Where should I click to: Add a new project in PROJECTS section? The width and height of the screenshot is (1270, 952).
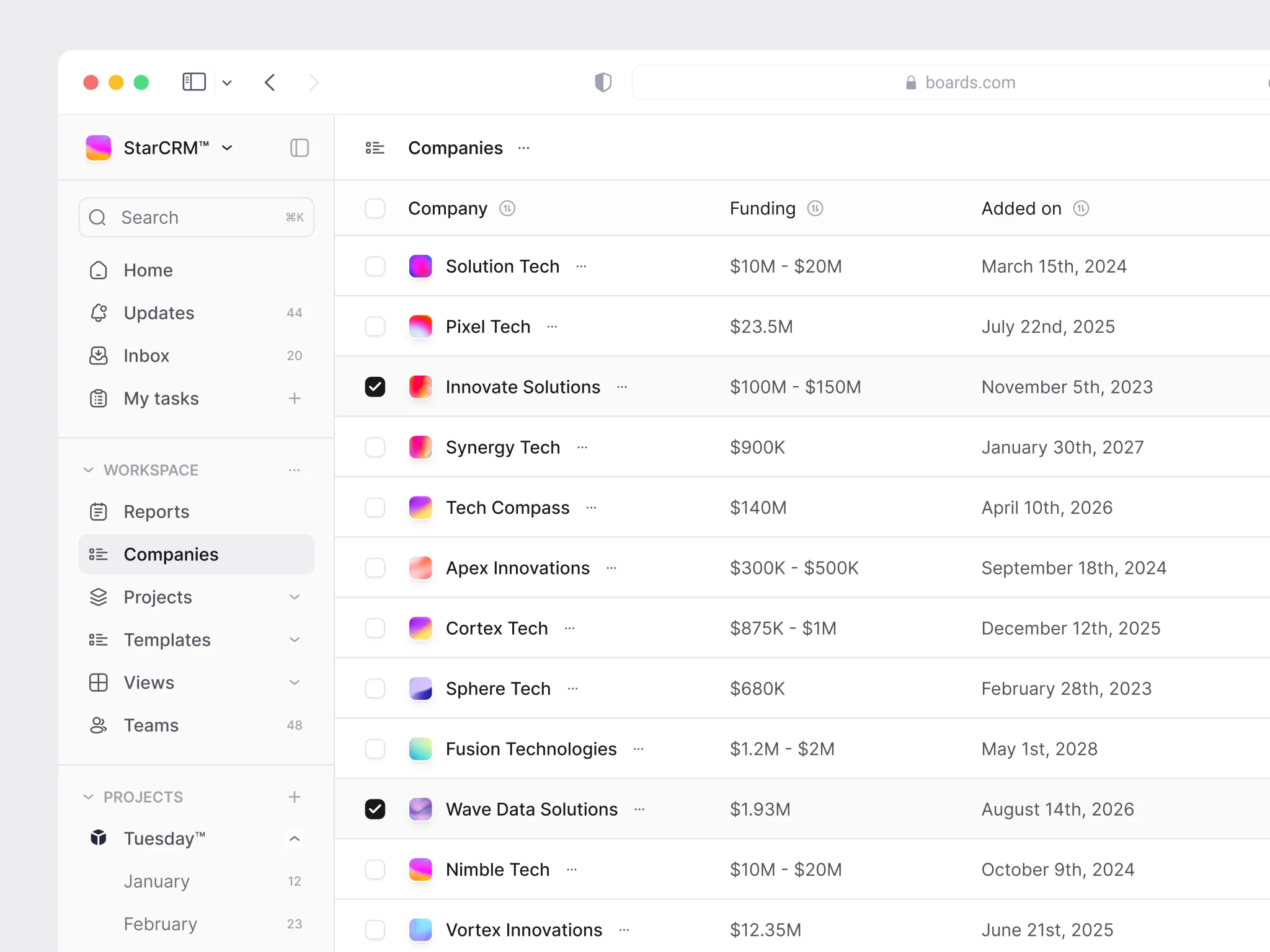point(295,797)
